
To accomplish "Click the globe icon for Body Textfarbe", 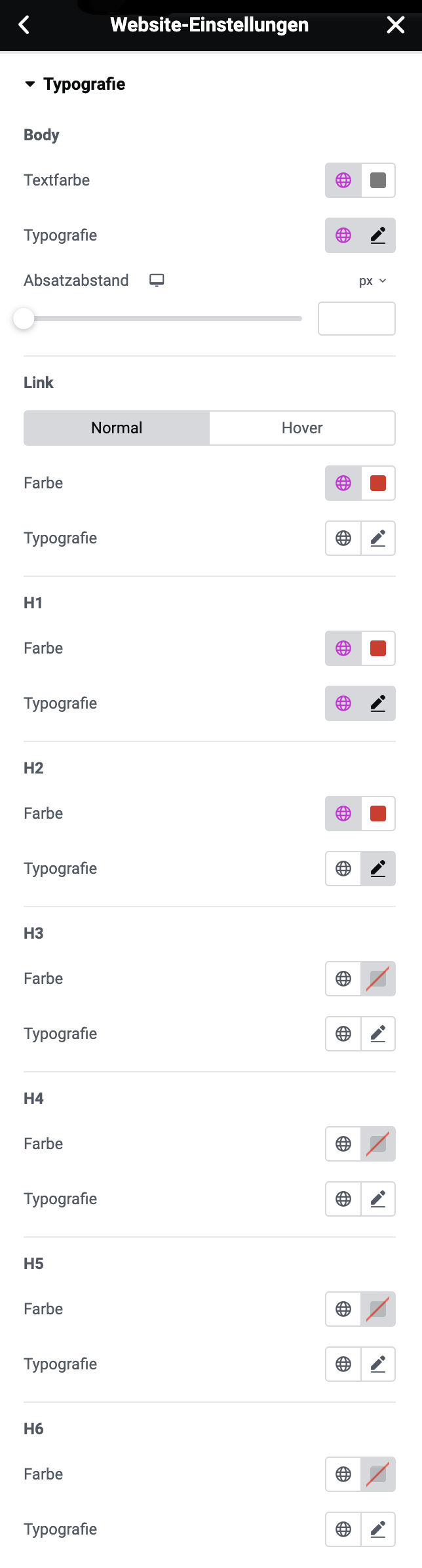I will point(343,180).
